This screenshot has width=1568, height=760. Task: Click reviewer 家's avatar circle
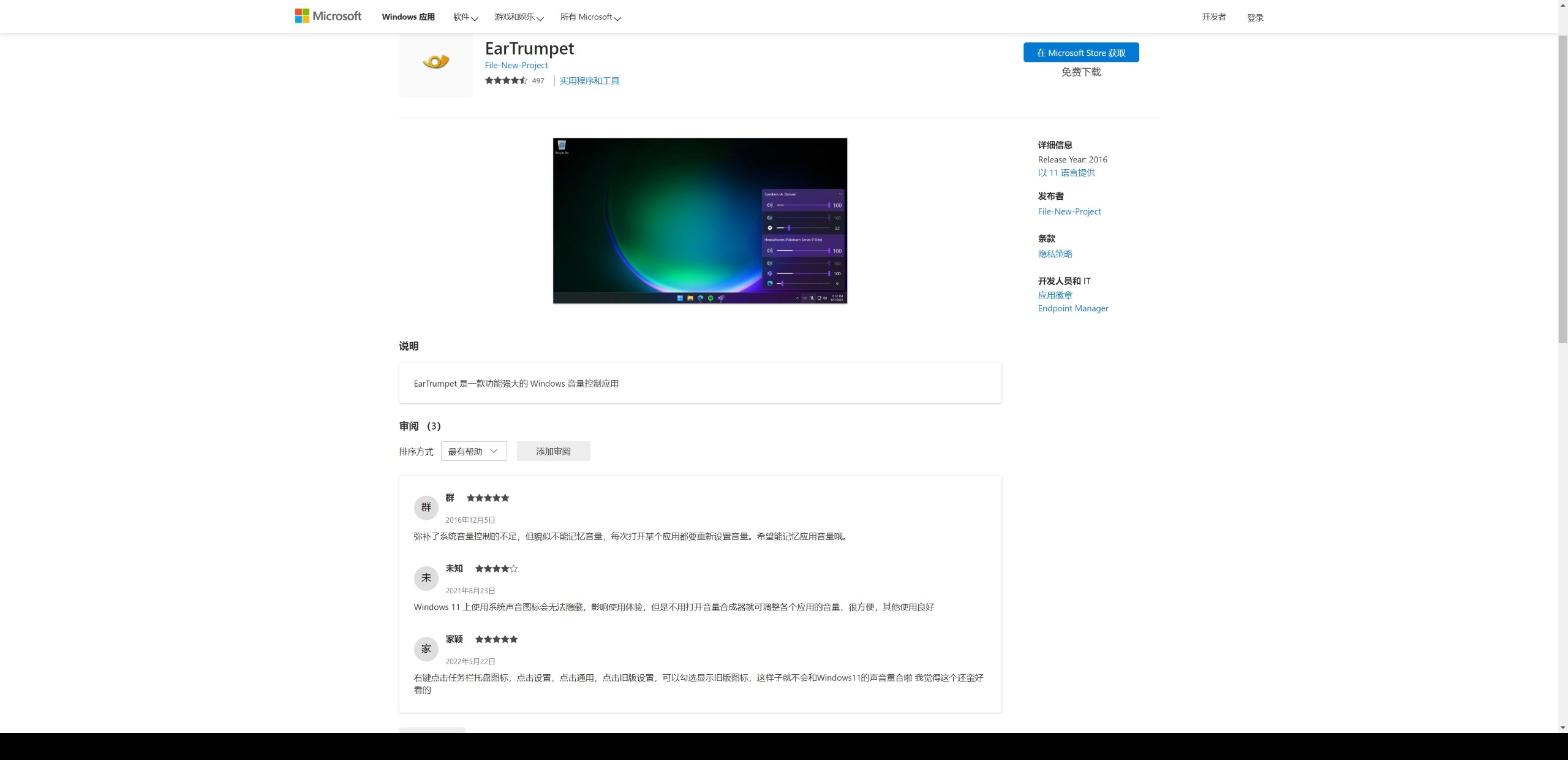click(x=426, y=649)
